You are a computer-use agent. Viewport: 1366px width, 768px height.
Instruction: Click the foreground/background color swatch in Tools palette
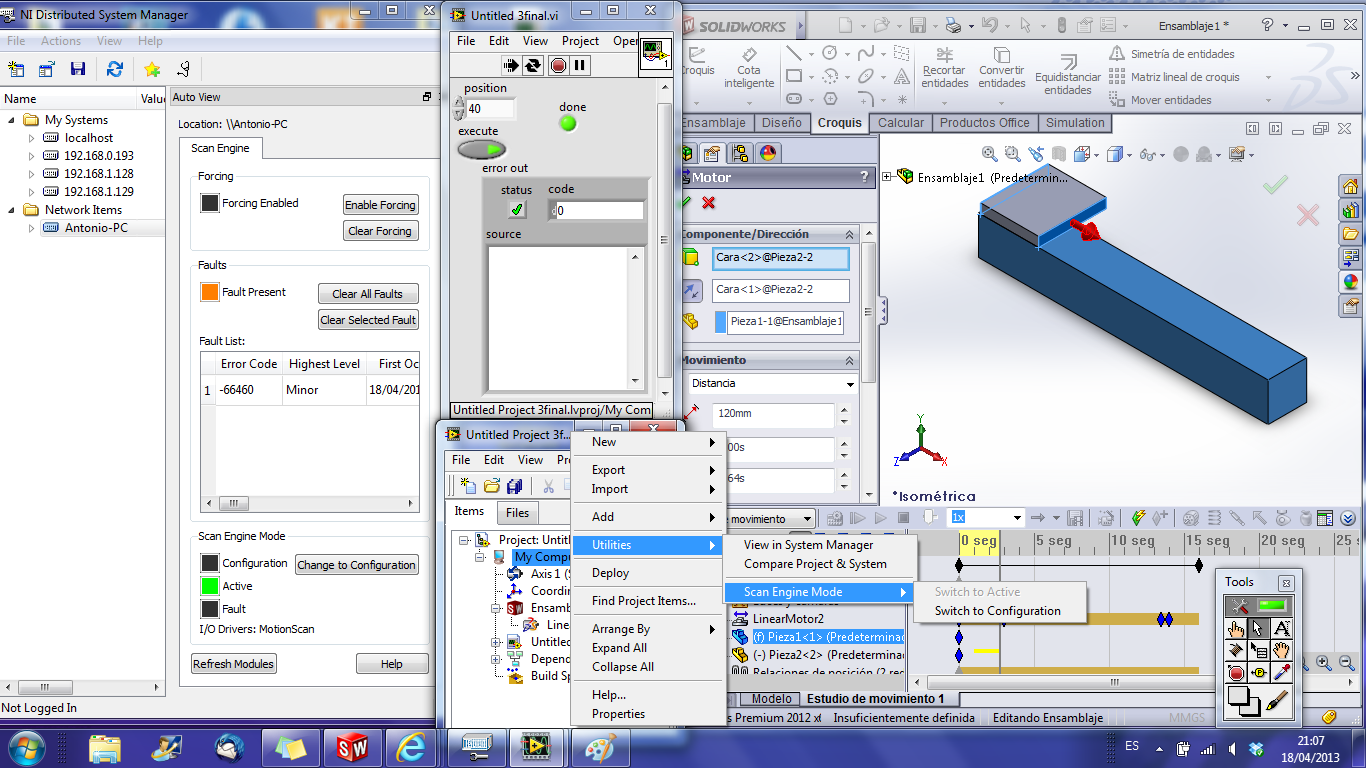pyautogui.click(x=1244, y=702)
